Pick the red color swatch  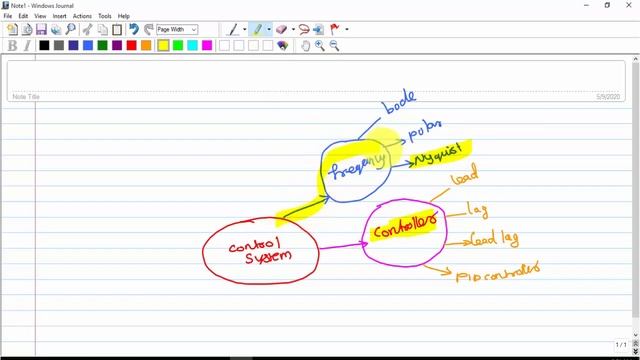pos(131,45)
